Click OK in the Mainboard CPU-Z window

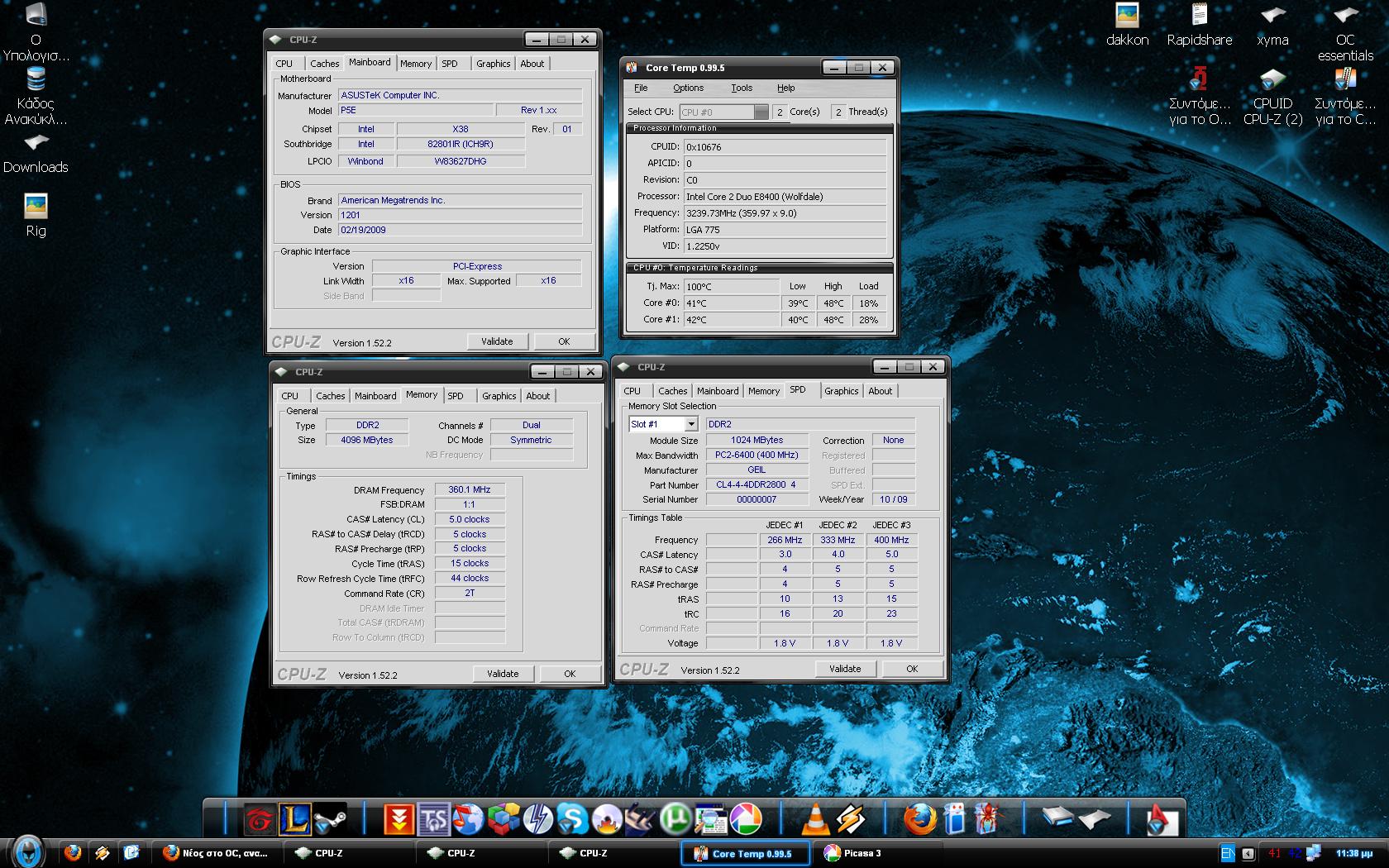(564, 341)
